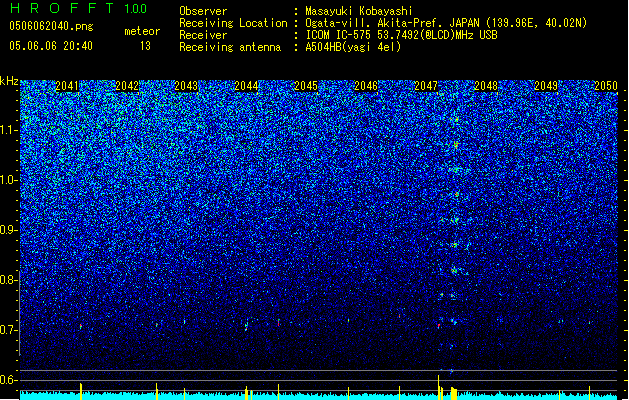Click the 2041 time axis label
Image resolution: width=629 pixels, height=400 pixels.
pos(67,86)
